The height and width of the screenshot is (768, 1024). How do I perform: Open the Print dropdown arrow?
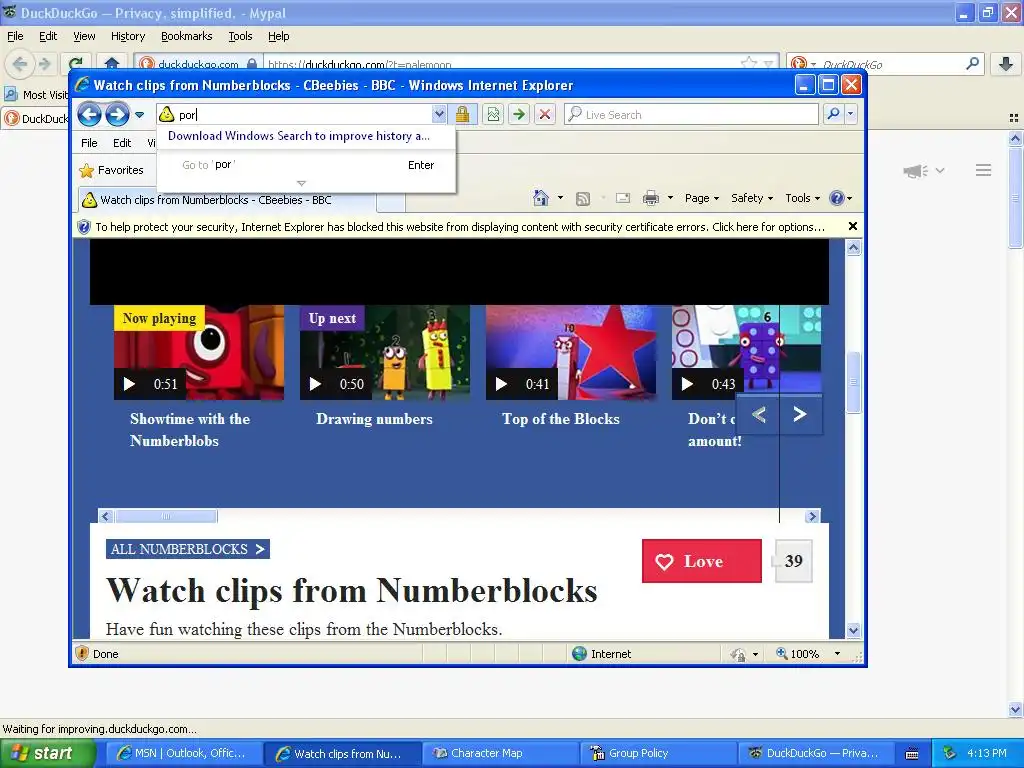coord(670,198)
